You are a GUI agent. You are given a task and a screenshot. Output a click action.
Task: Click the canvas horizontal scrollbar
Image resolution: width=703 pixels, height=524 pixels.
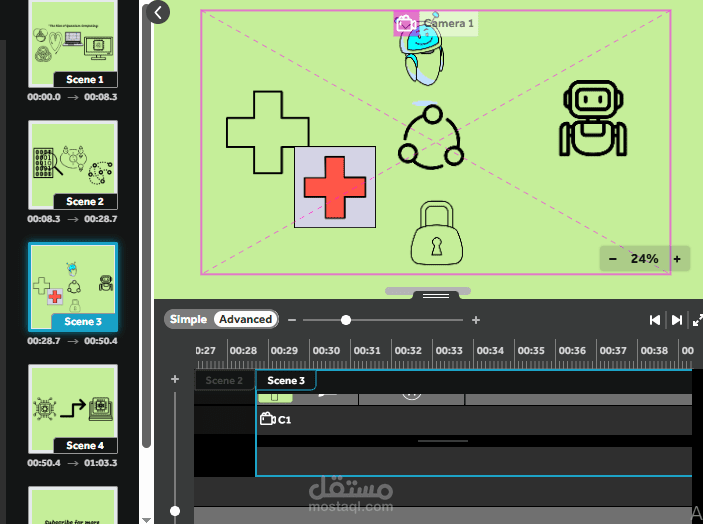click(x=428, y=291)
